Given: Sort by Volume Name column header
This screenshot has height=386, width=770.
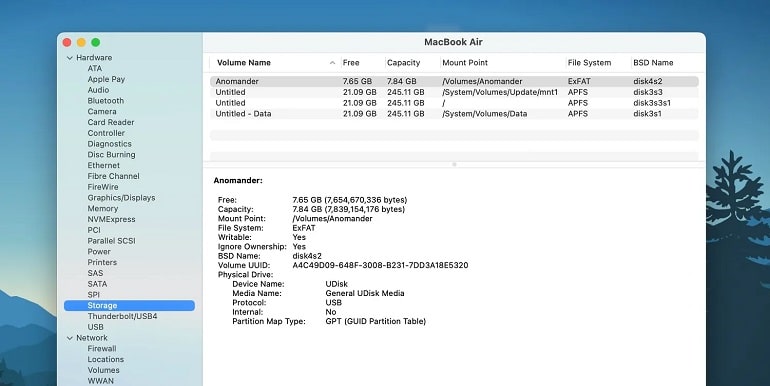Looking at the screenshot, I should click(244, 63).
